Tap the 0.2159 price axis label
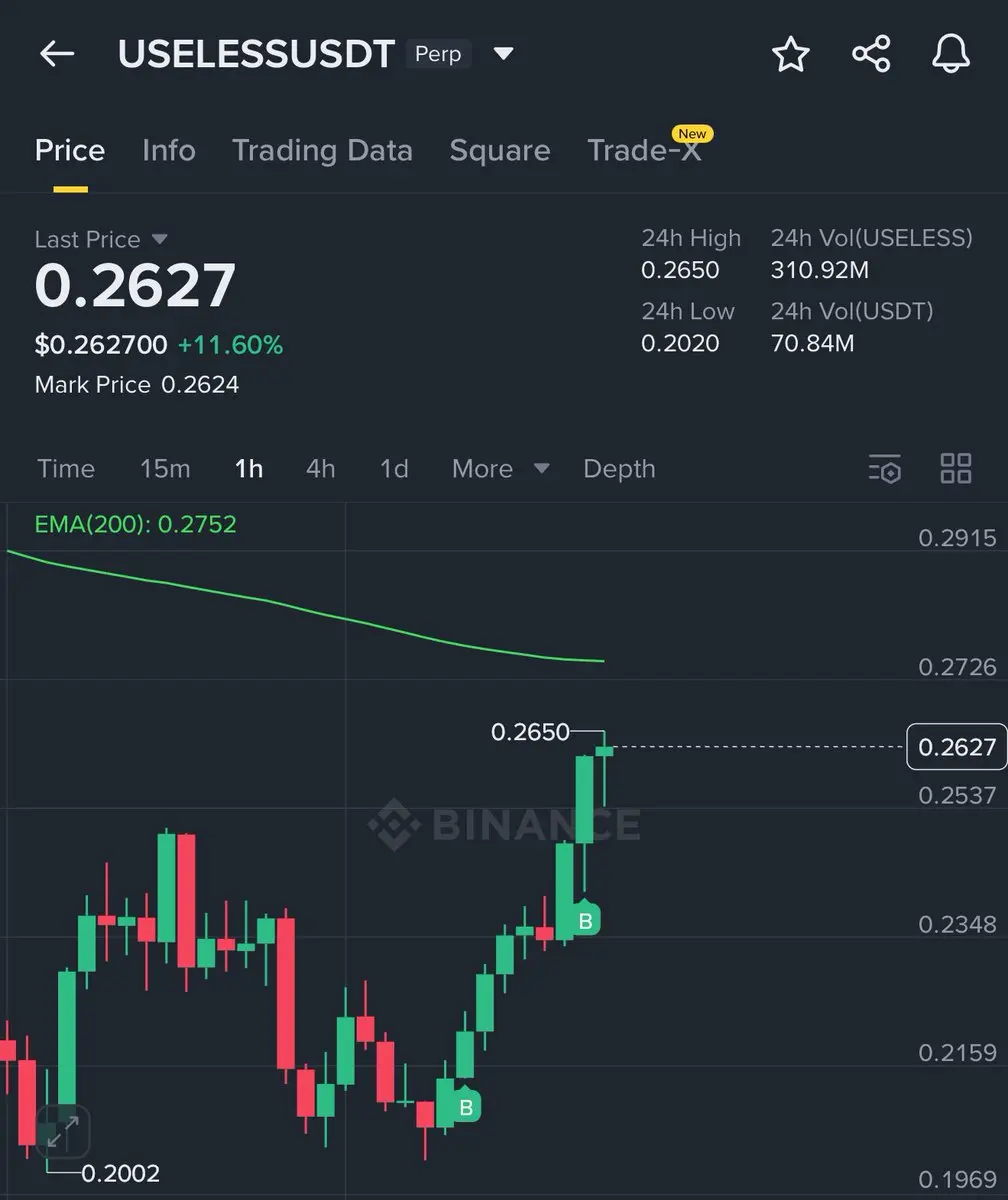This screenshot has width=1008, height=1200. [x=957, y=1052]
